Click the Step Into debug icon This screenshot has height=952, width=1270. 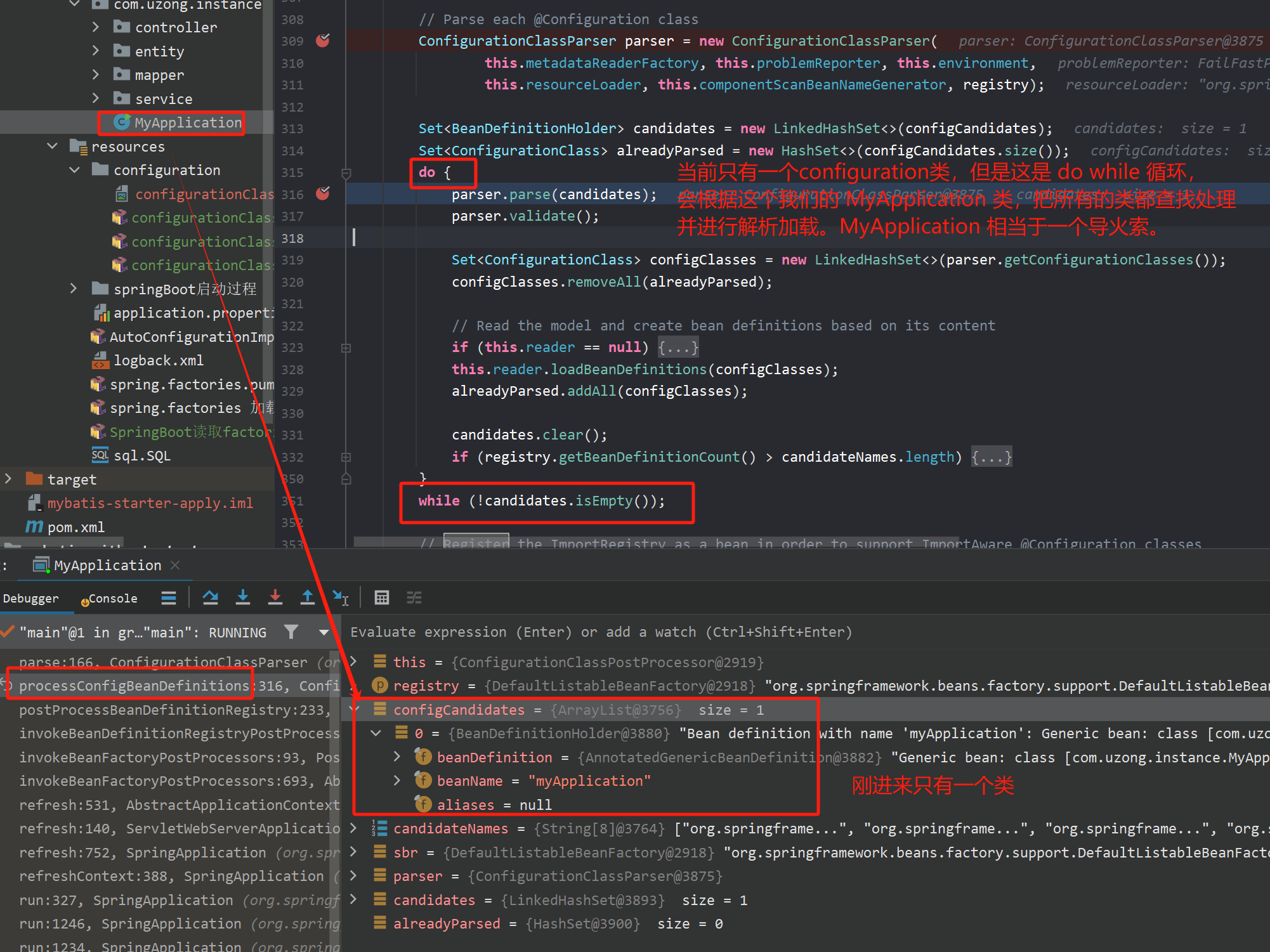[242, 597]
